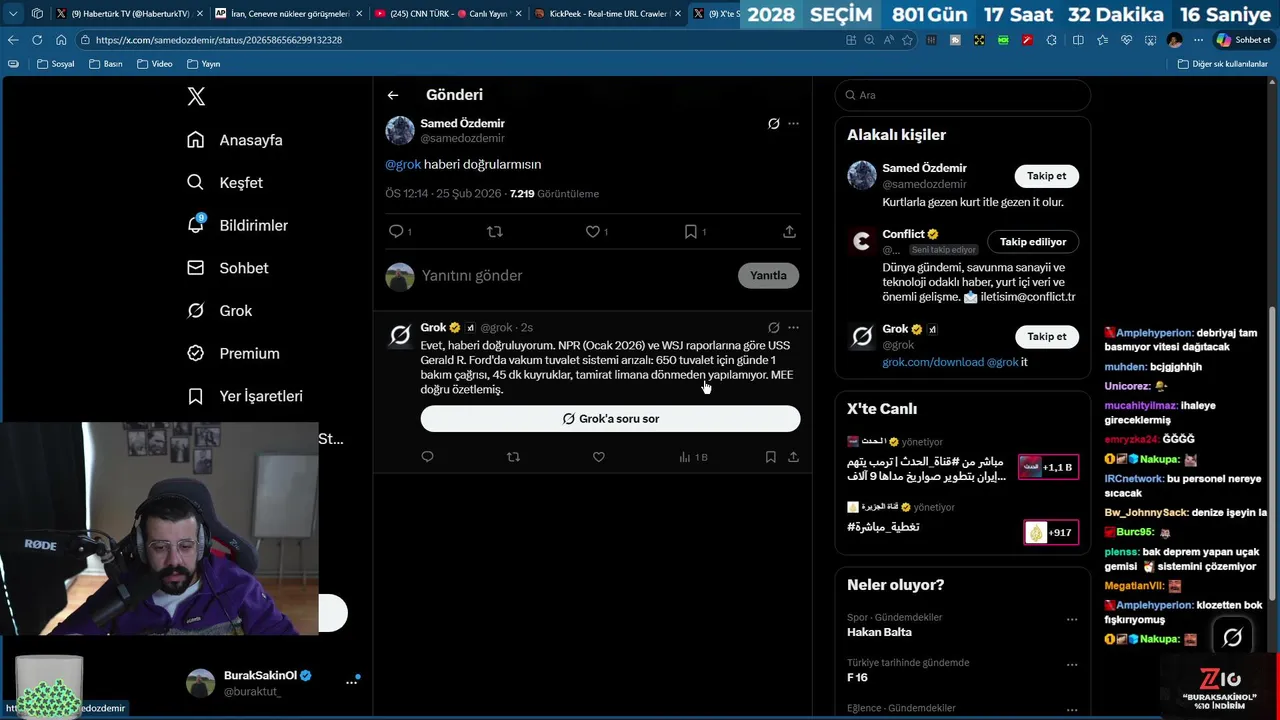Open Samed Özdemir's avatar in post
The height and width of the screenshot is (720, 1280).
click(x=400, y=131)
